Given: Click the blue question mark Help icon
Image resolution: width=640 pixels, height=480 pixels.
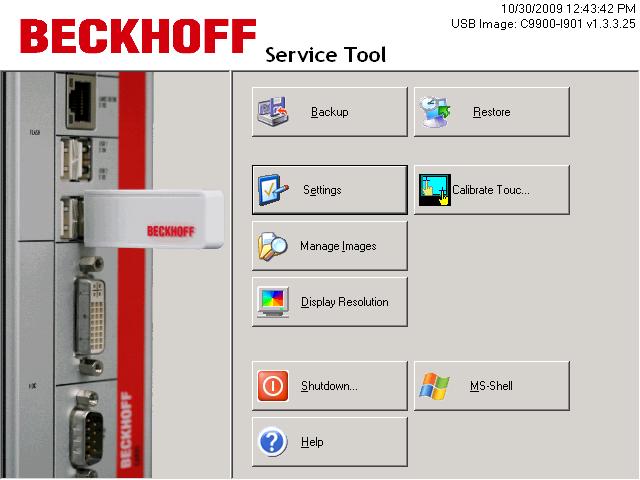Looking at the screenshot, I should pyautogui.click(x=273, y=442).
